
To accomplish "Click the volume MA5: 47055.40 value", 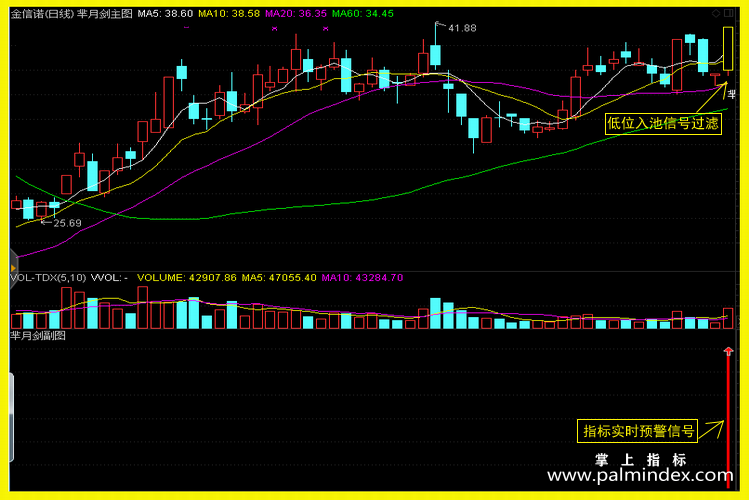I will click(x=279, y=277).
